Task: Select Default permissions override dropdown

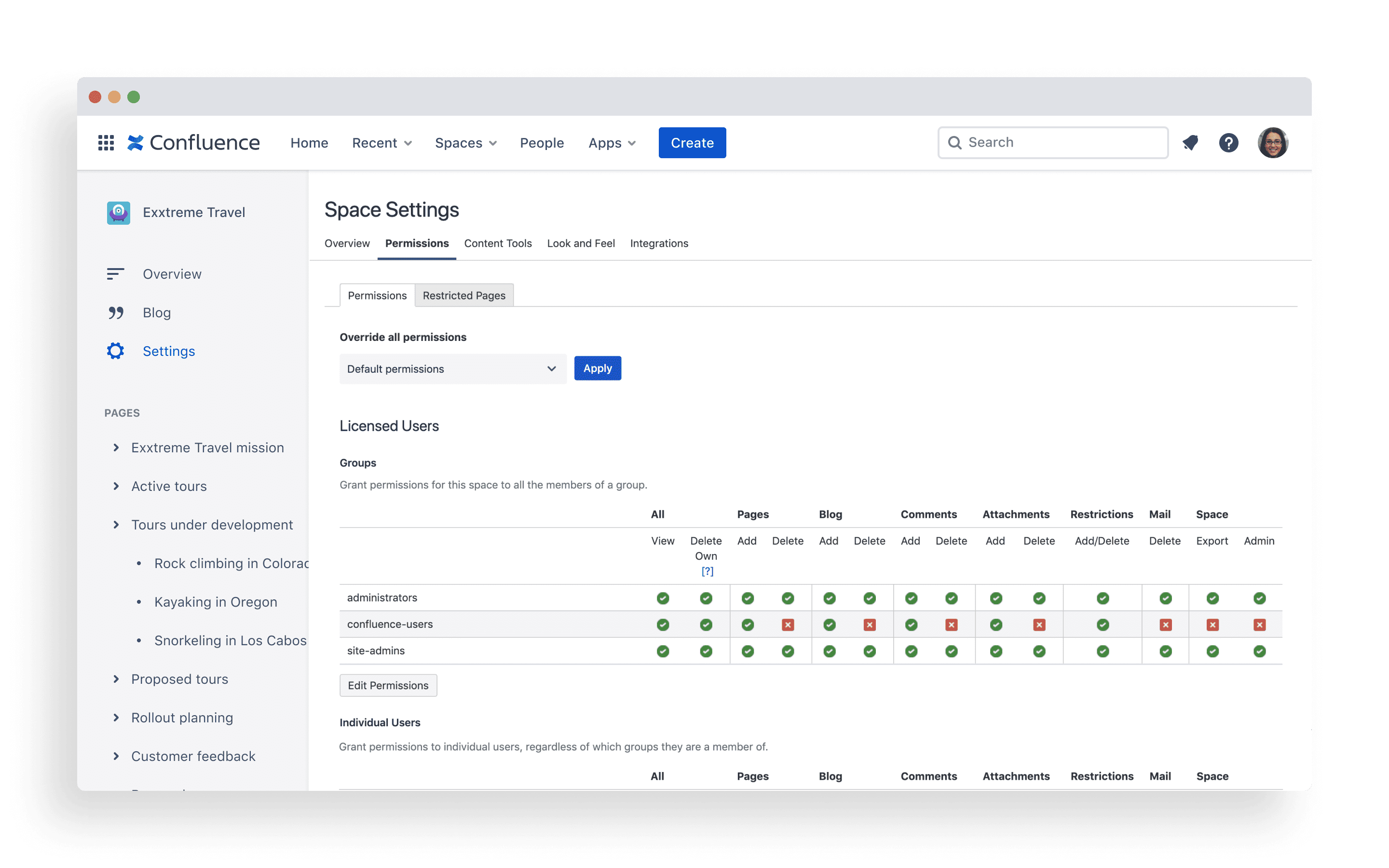Action: (x=452, y=368)
